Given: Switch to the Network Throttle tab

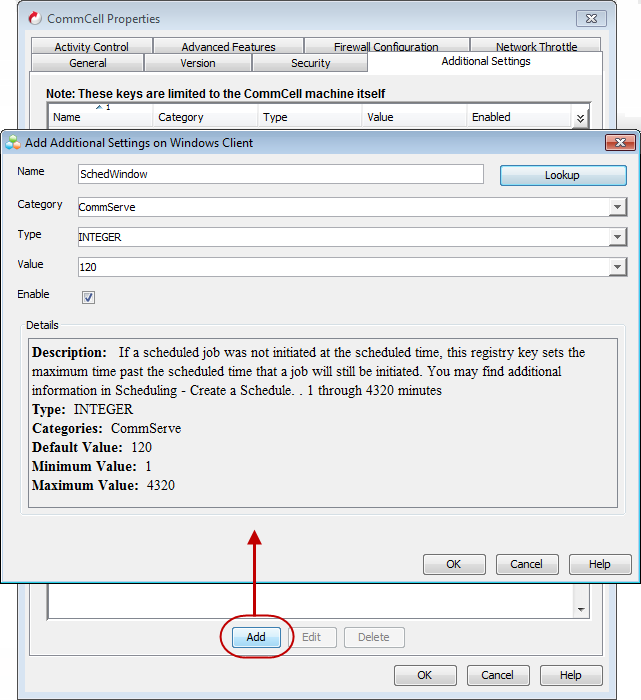Looking at the screenshot, I should (x=536, y=46).
